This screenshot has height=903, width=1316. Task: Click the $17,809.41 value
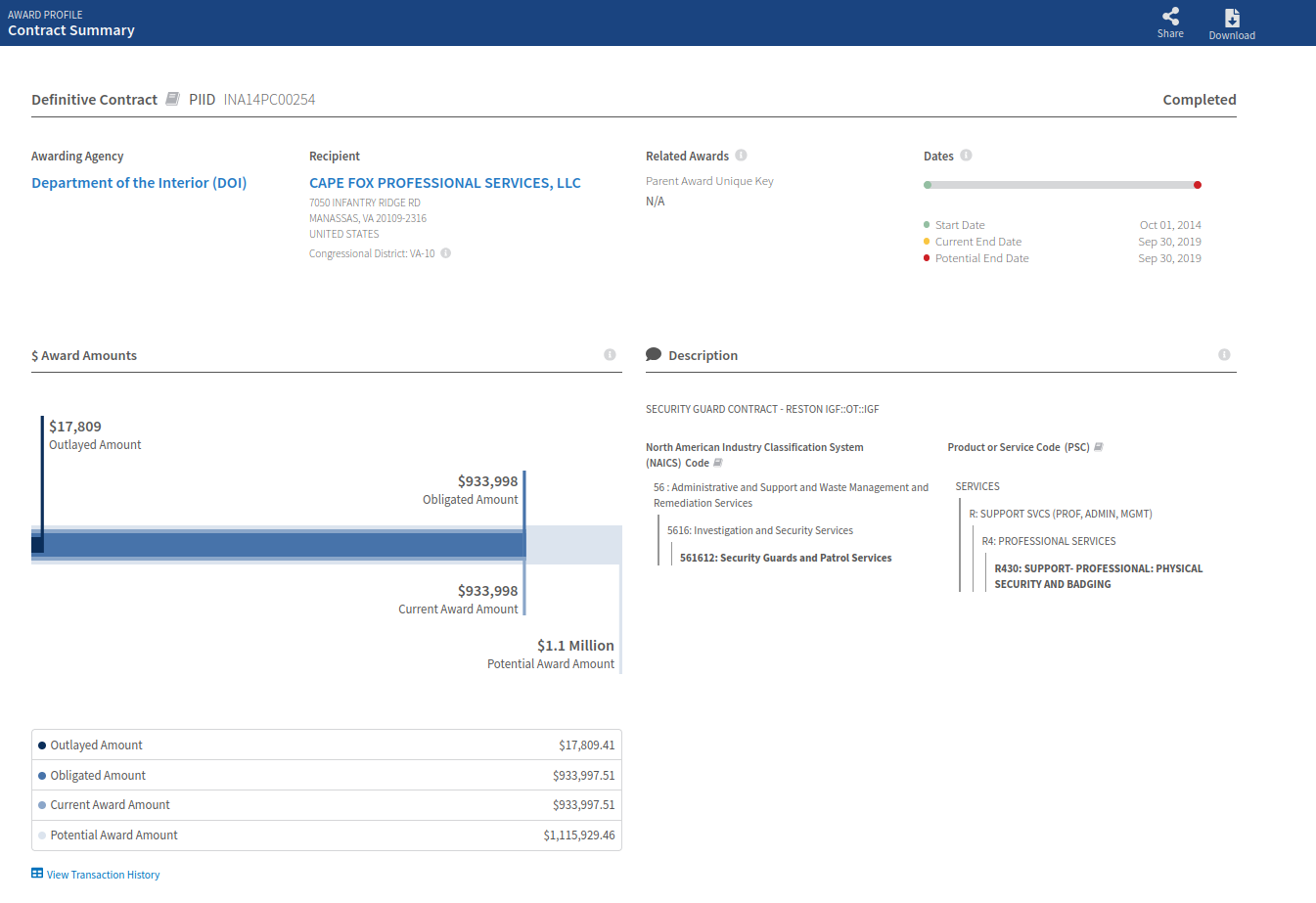[587, 745]
